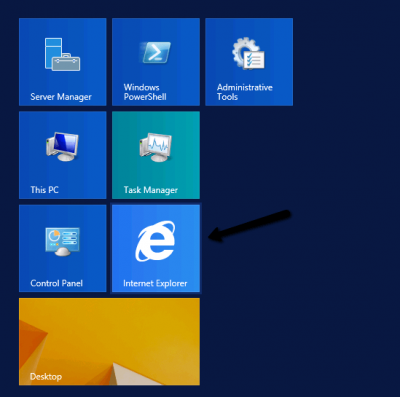Open the Server Manager tile
Image resolution: width=400 pixels, height=397 pixels.
pos(63,62)
